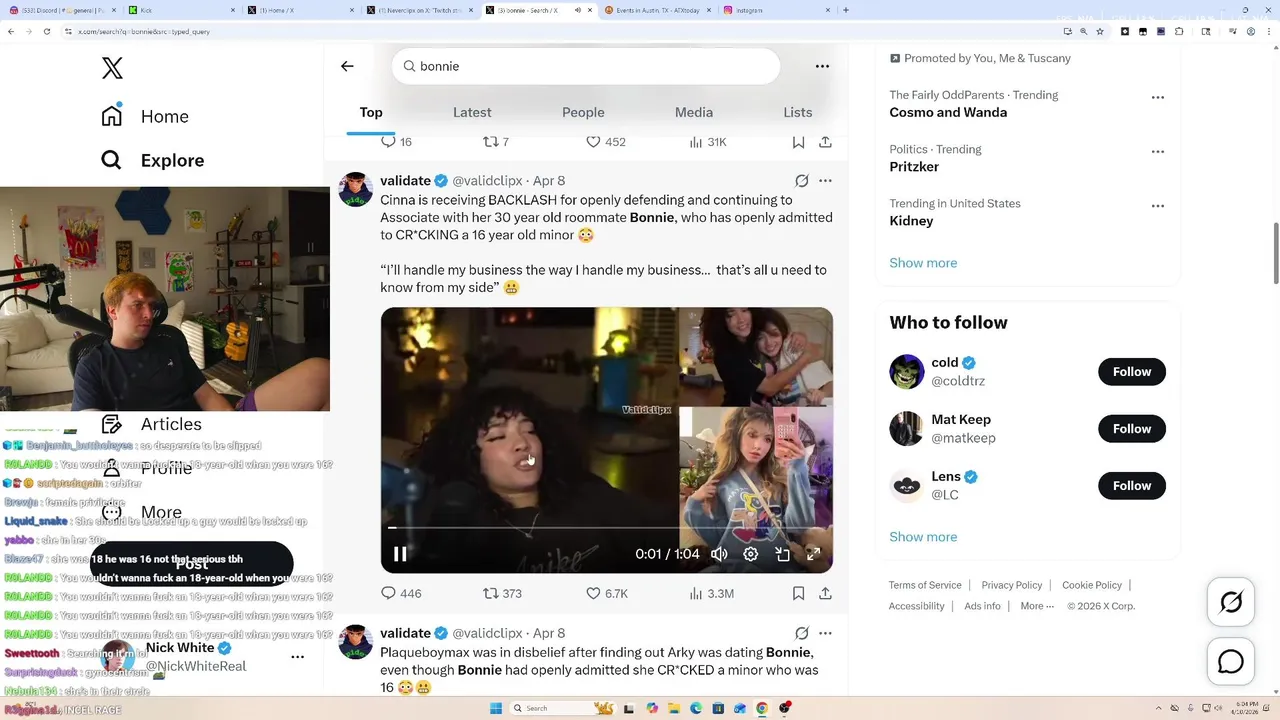This screenshot has height=720, width=1280.
Task: Go back with the arrow beside the search box
Action: point(347,66)
